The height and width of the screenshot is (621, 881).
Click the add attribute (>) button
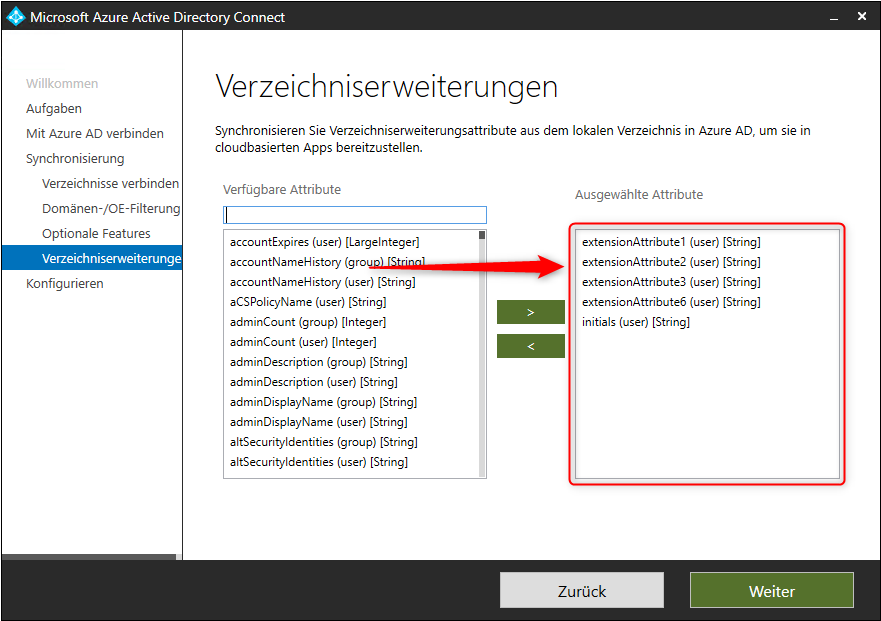pyautogui.click(x=530, y=312)
